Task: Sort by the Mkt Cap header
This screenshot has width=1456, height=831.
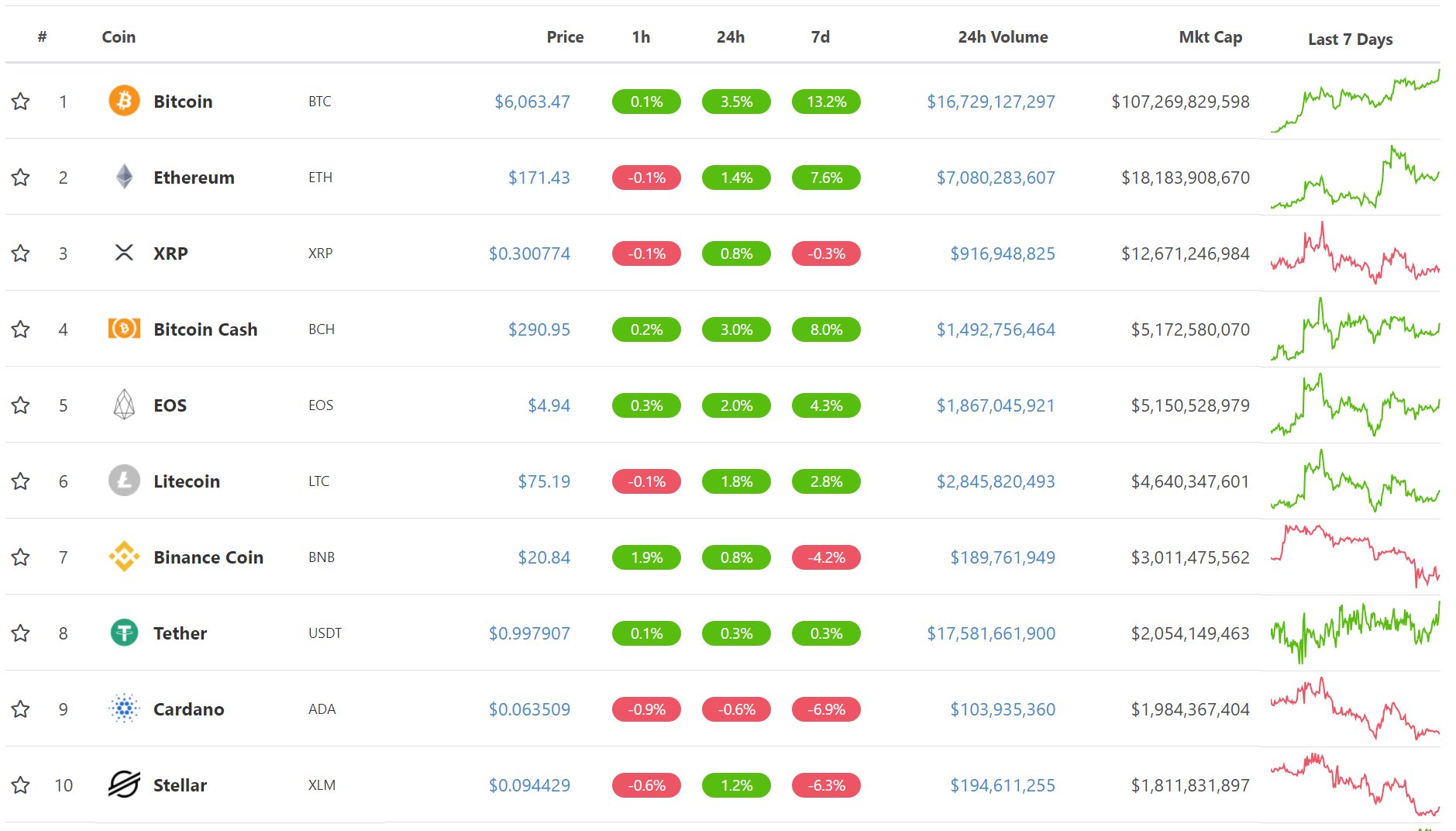Action: pos(1210,36)
